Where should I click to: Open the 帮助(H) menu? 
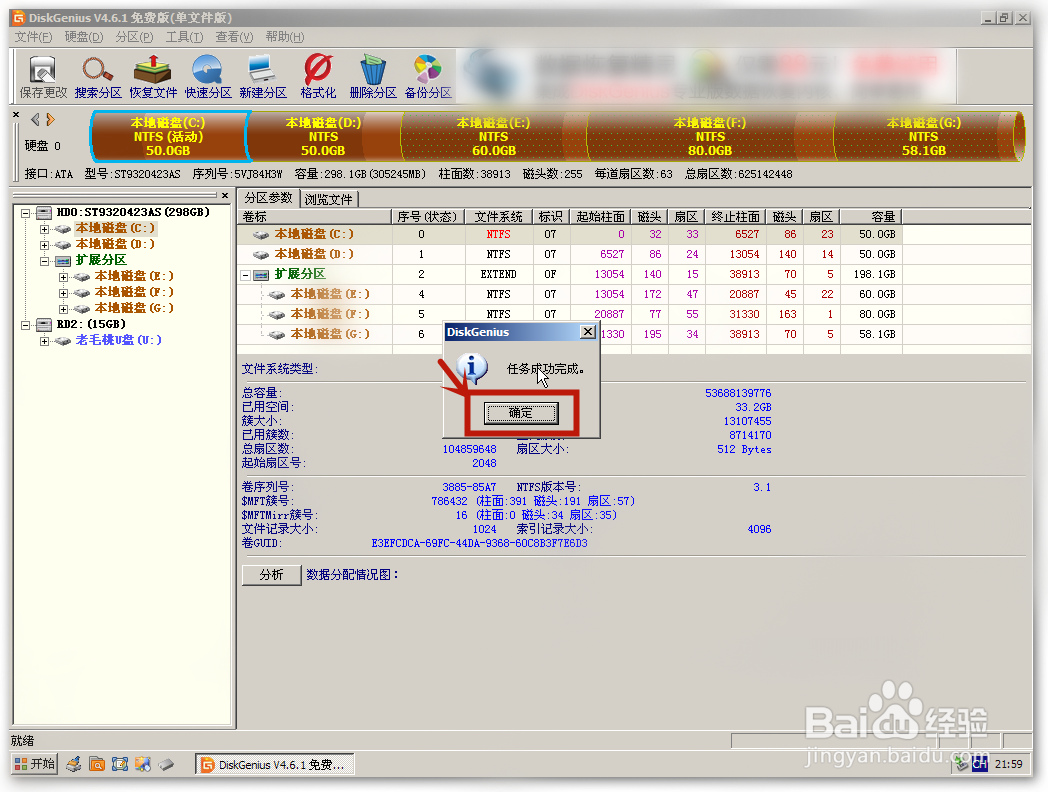tap(284, 37)
